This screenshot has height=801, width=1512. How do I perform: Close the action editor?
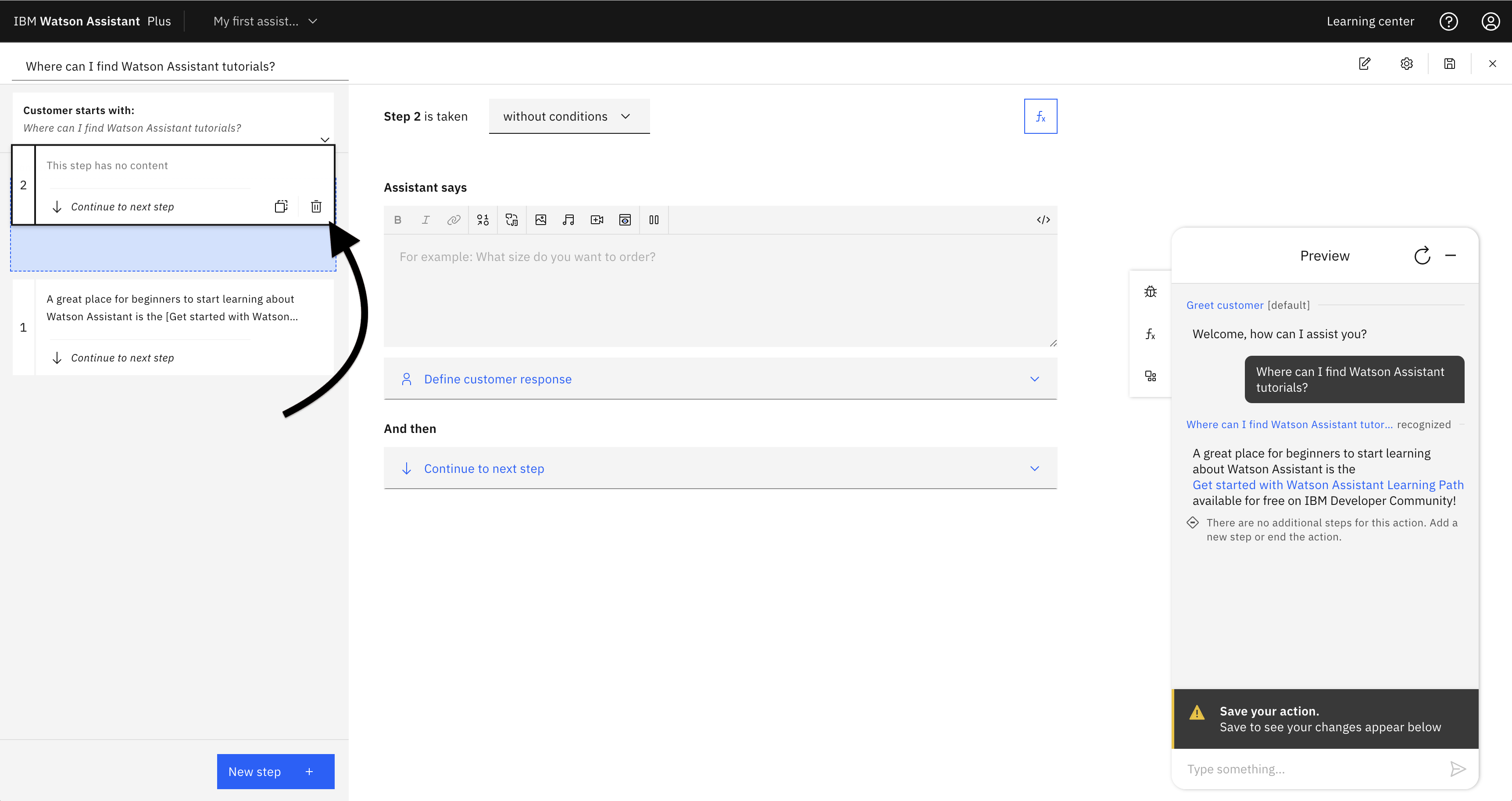click(1493, 63)
